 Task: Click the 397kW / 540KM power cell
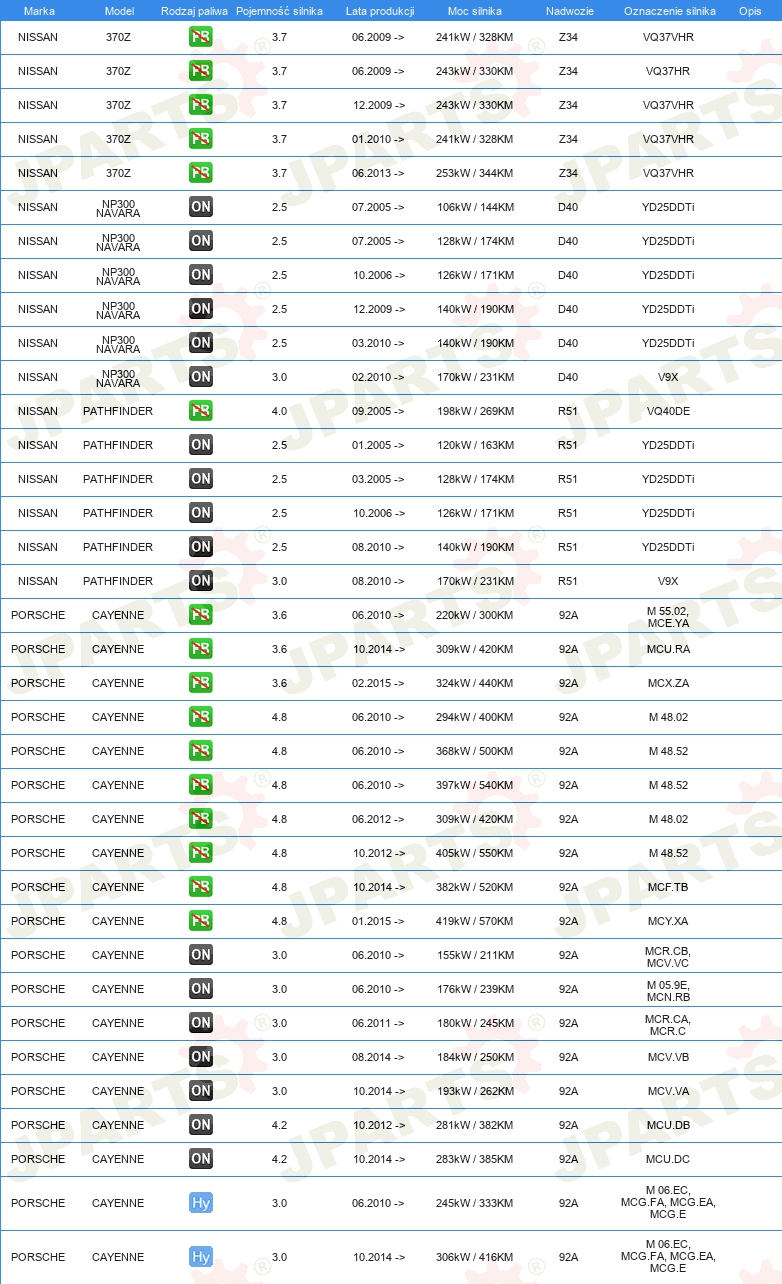(475, 785)
